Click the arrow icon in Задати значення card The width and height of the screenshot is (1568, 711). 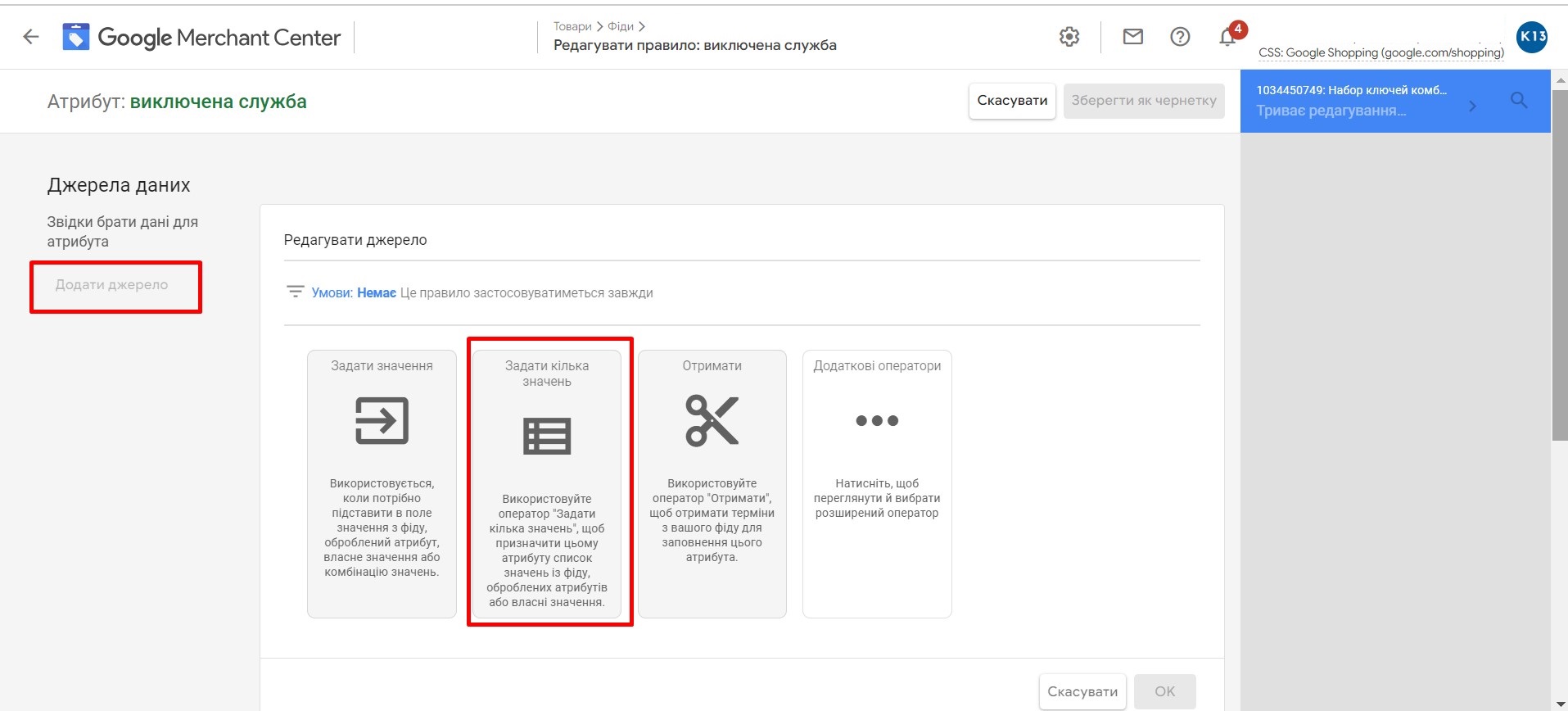click(382, 421)
